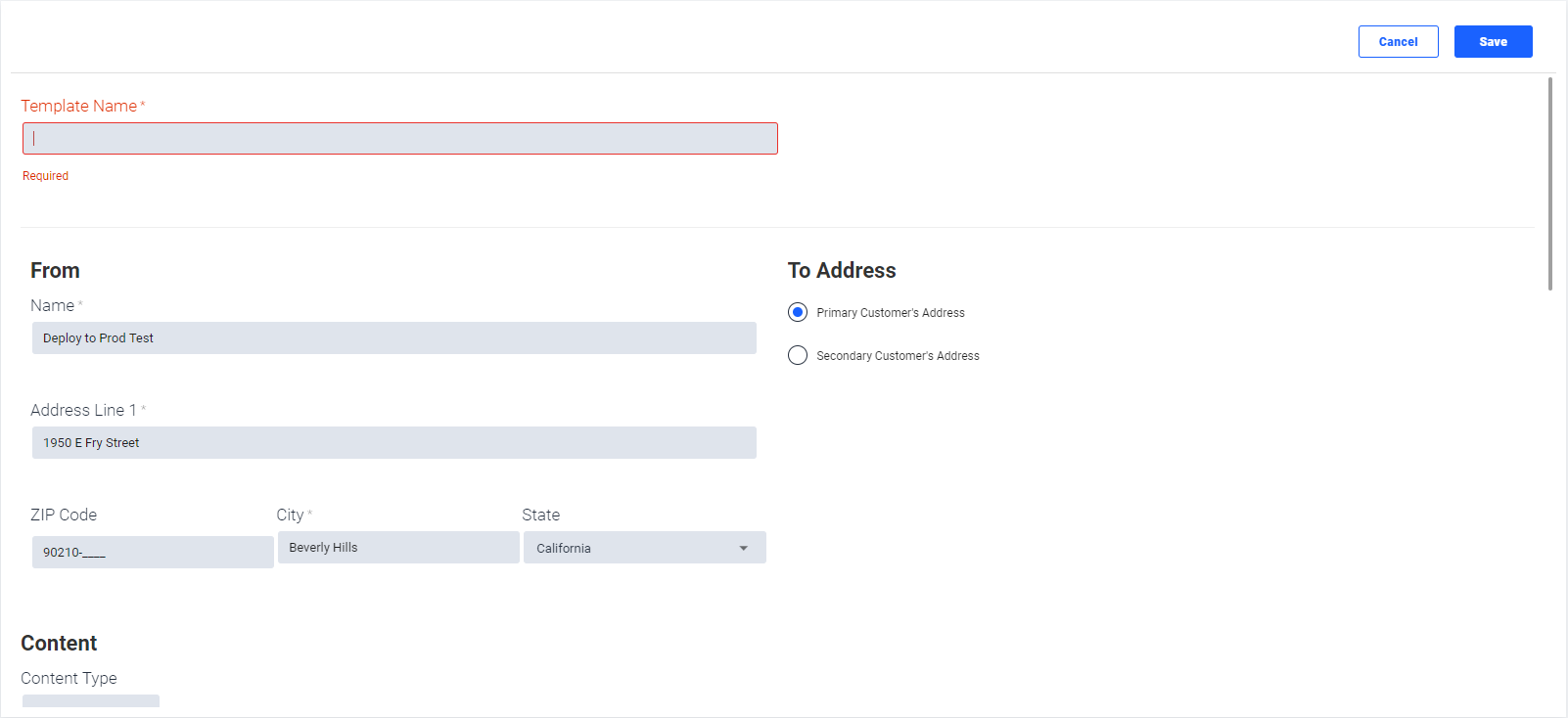Click the 'Content Type' label
This screenshot has height=718, width=1568.
pos(69,678)
